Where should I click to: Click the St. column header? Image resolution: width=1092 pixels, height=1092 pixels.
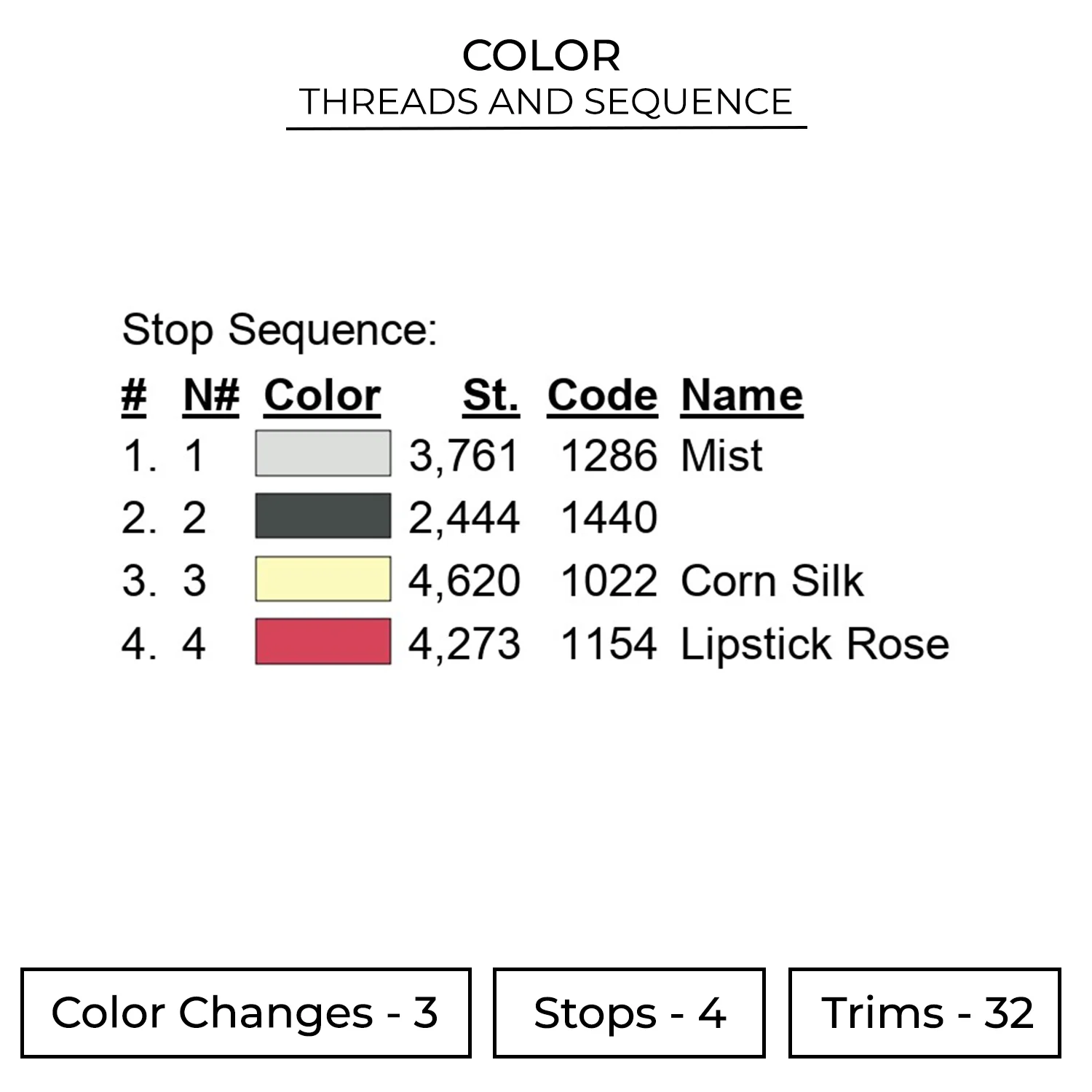pos(491,396)
